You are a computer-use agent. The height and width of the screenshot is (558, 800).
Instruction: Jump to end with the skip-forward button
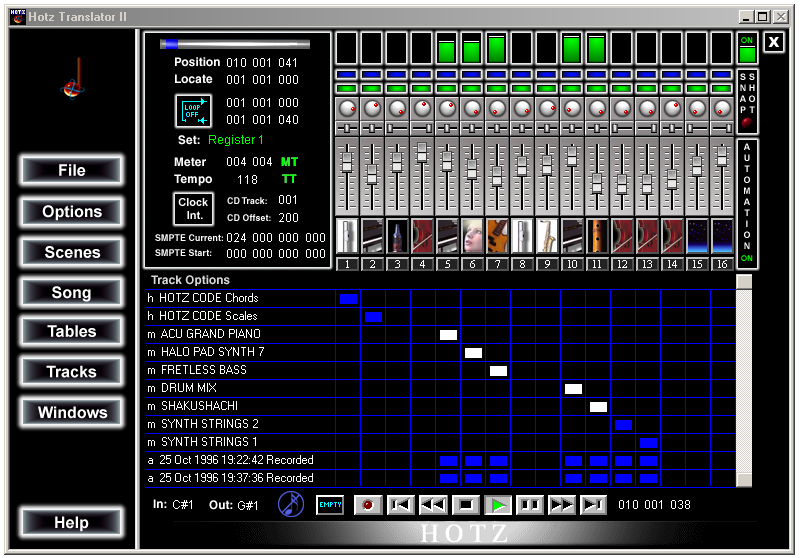pos(593,505)
